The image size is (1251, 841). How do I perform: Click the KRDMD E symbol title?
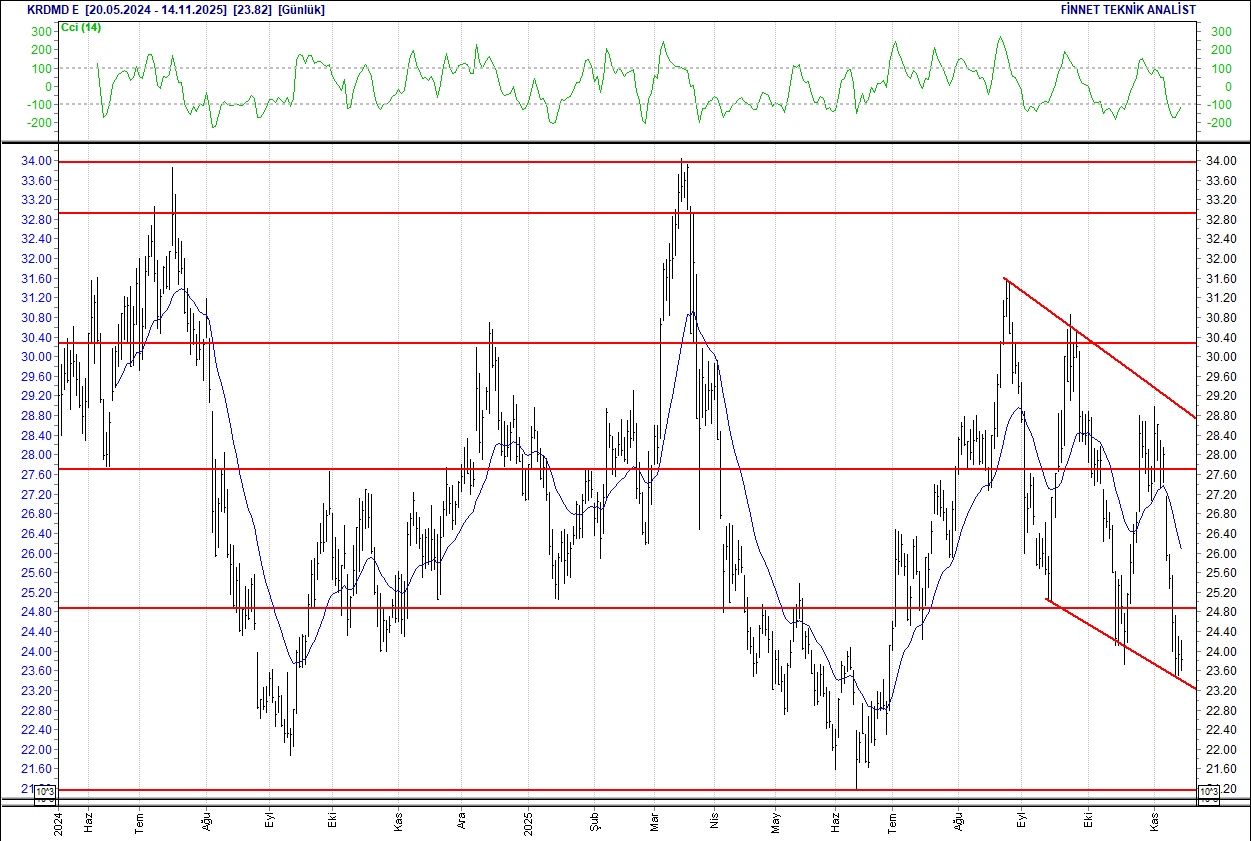point(53,10)
